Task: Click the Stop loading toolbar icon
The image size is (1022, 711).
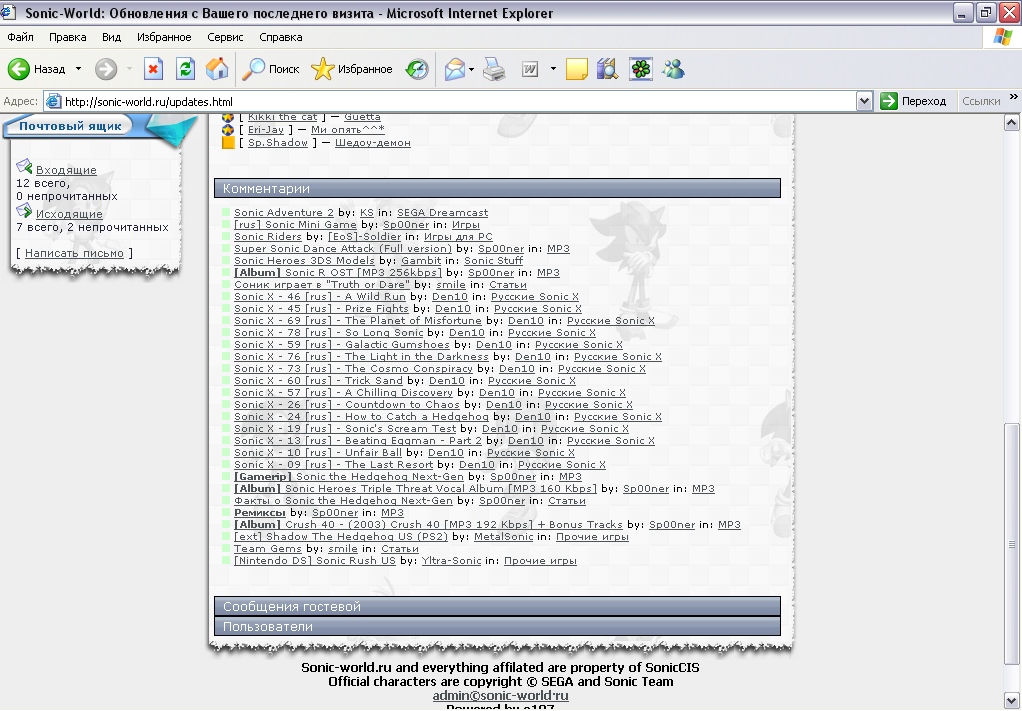Action: pos(153,69)
